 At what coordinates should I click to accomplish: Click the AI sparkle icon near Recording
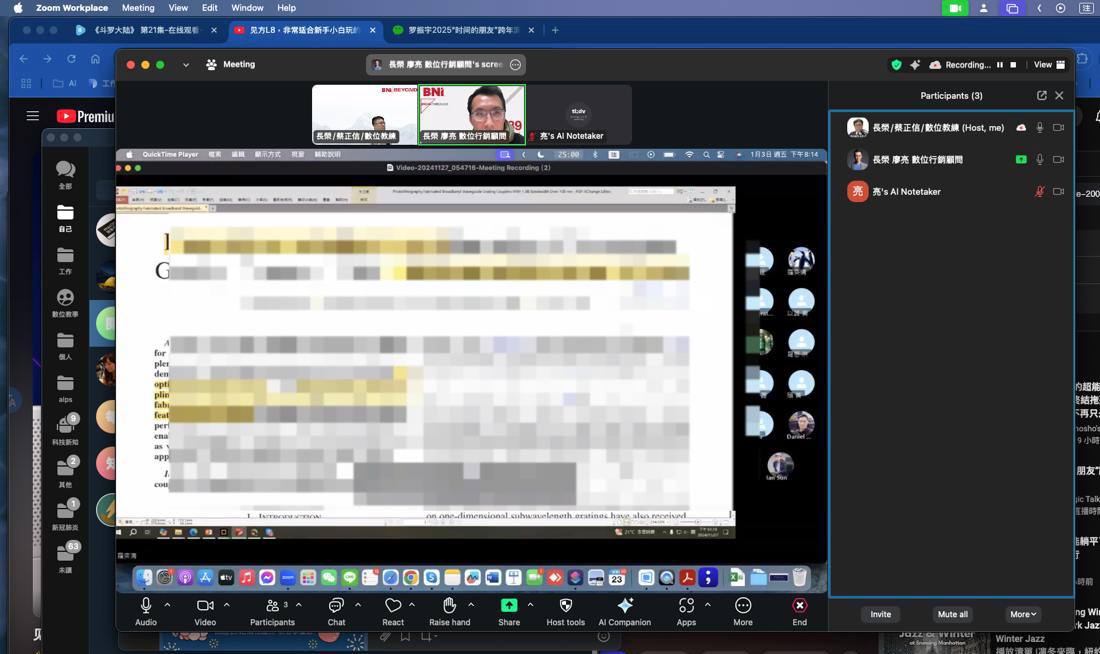(x=915, y=65)
